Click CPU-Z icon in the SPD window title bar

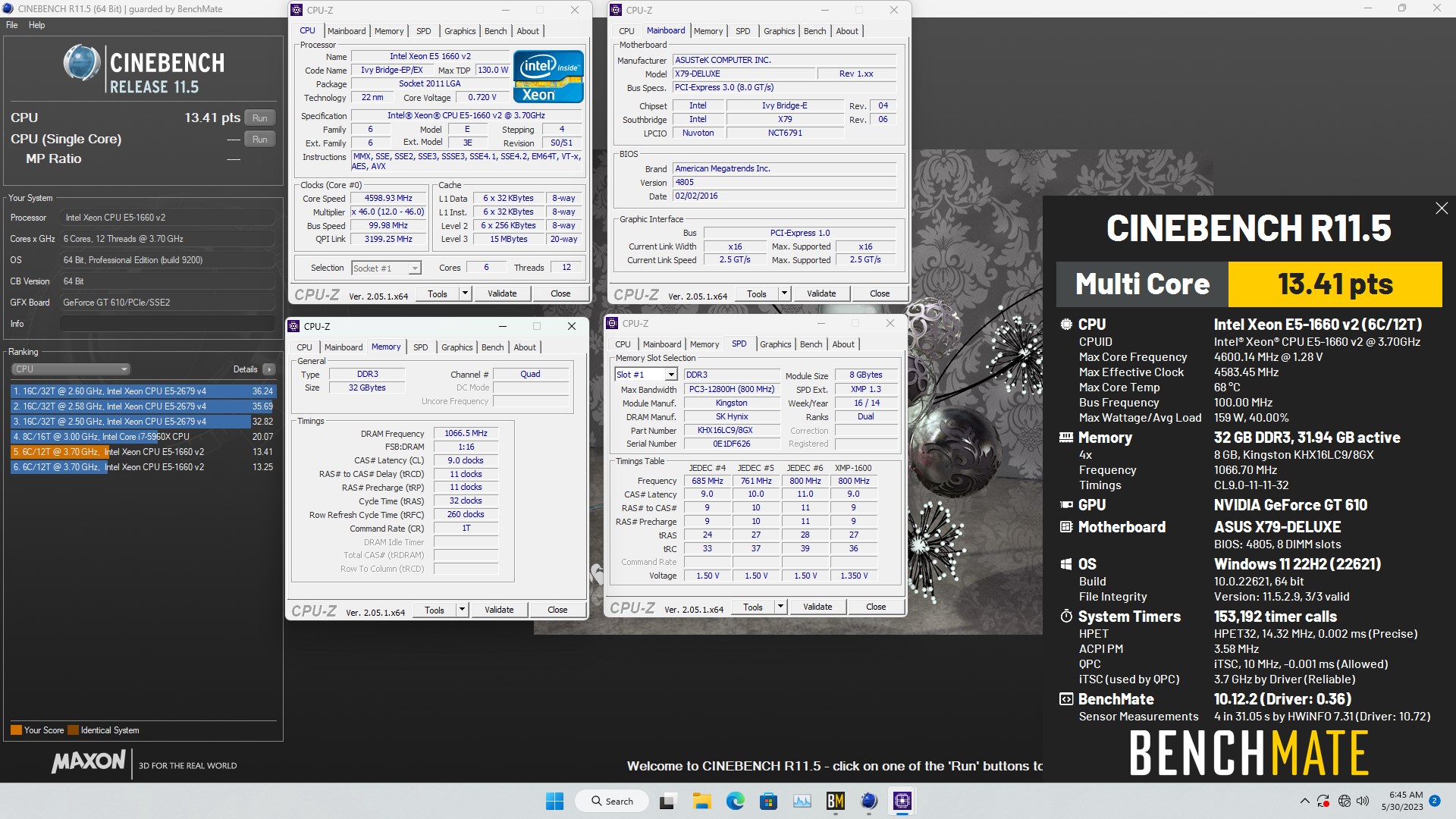613,323
